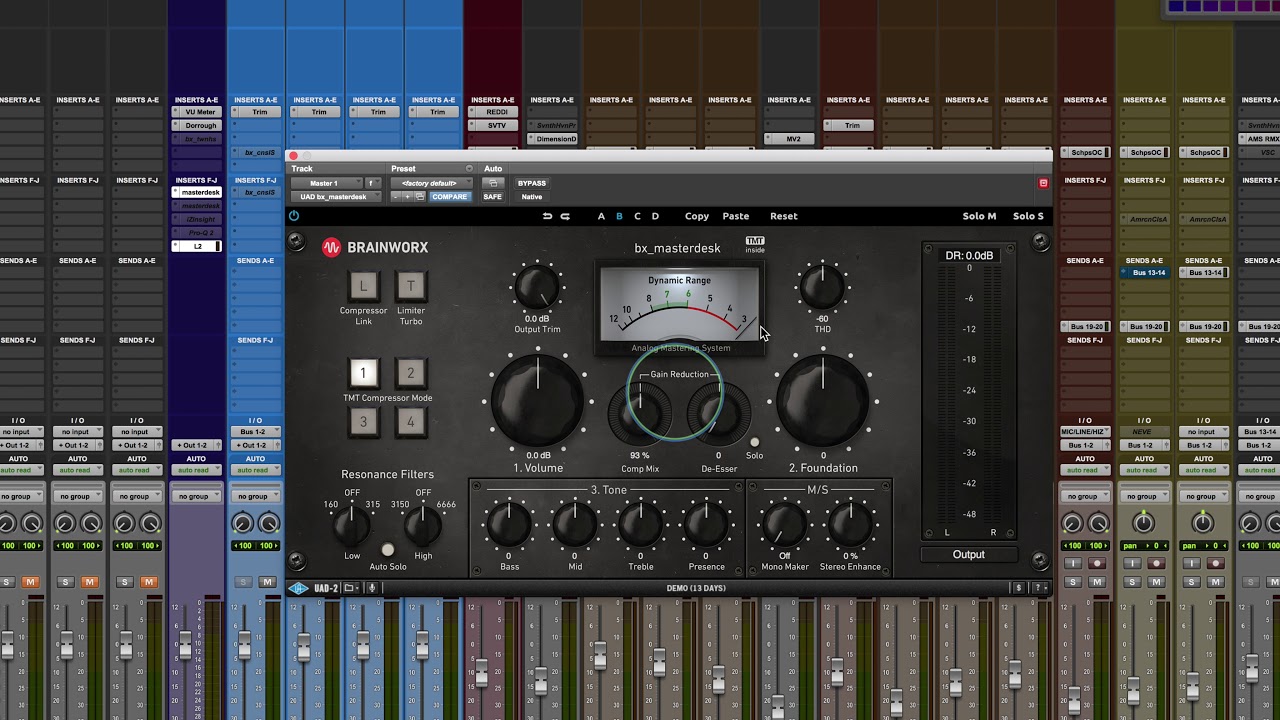
Task: Open the factory default preset dropdown
Action: point(430,183)
